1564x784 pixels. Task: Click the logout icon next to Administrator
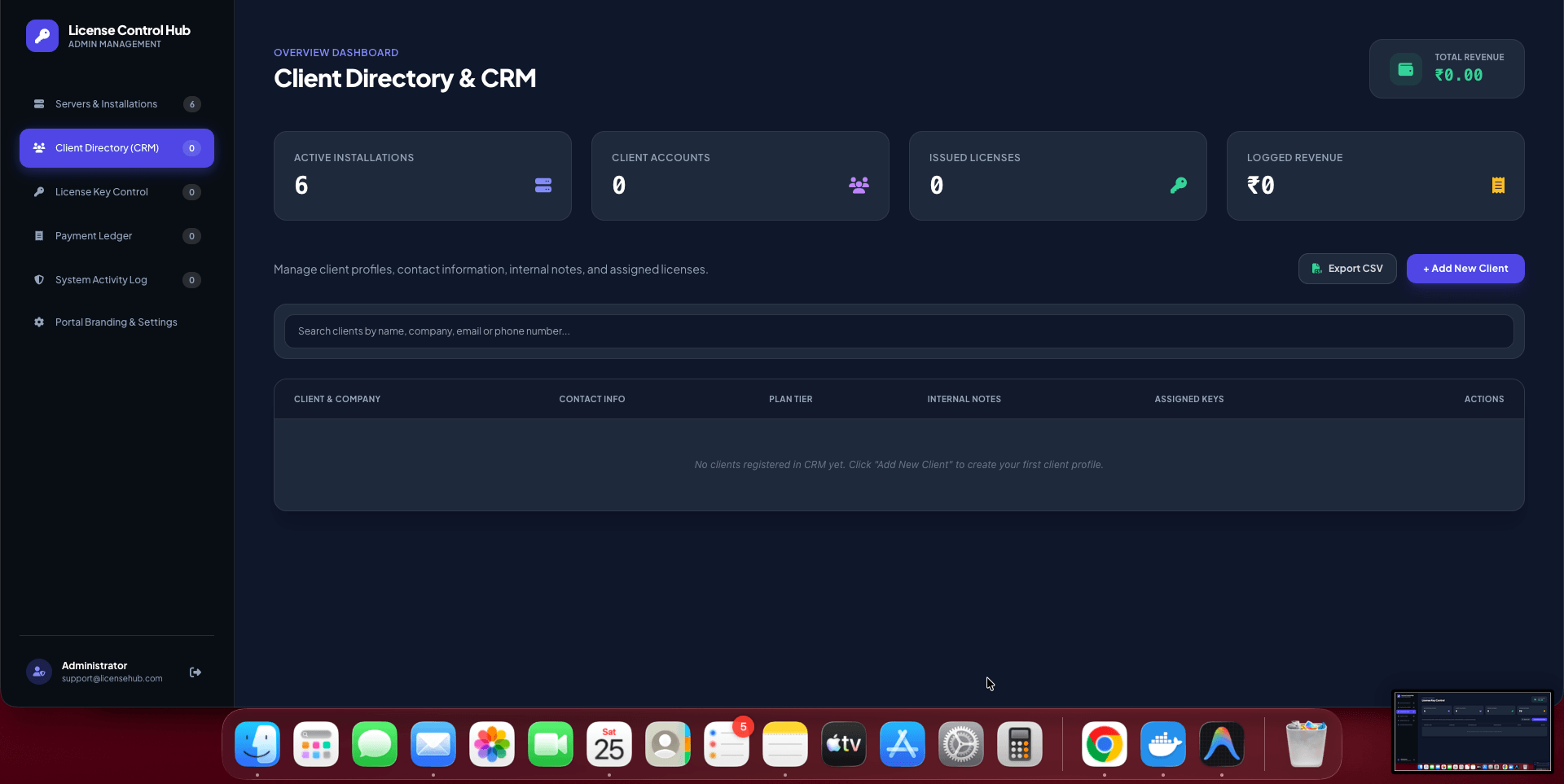coord(195,672)
